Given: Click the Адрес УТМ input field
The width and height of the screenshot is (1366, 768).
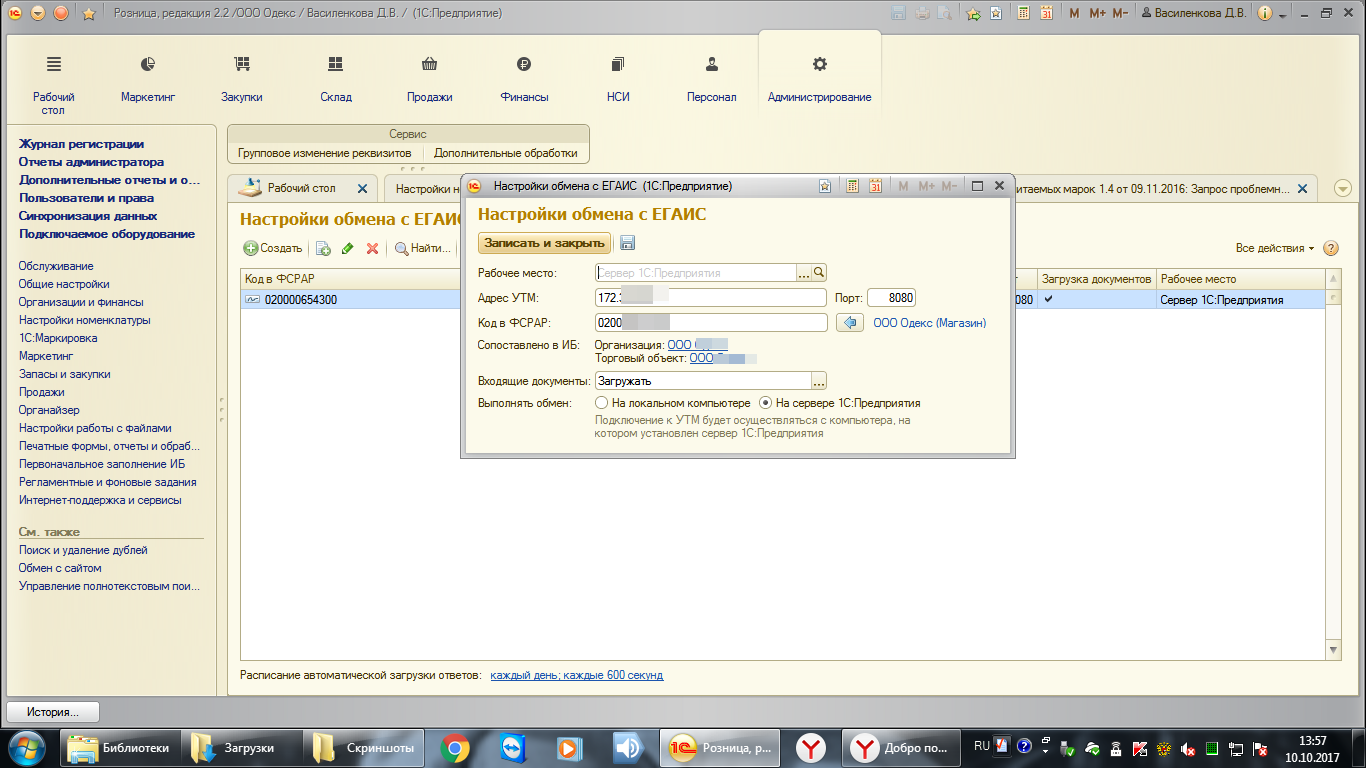Looking at the screenshot, I should pyautogui.click(x=711, y=298).
